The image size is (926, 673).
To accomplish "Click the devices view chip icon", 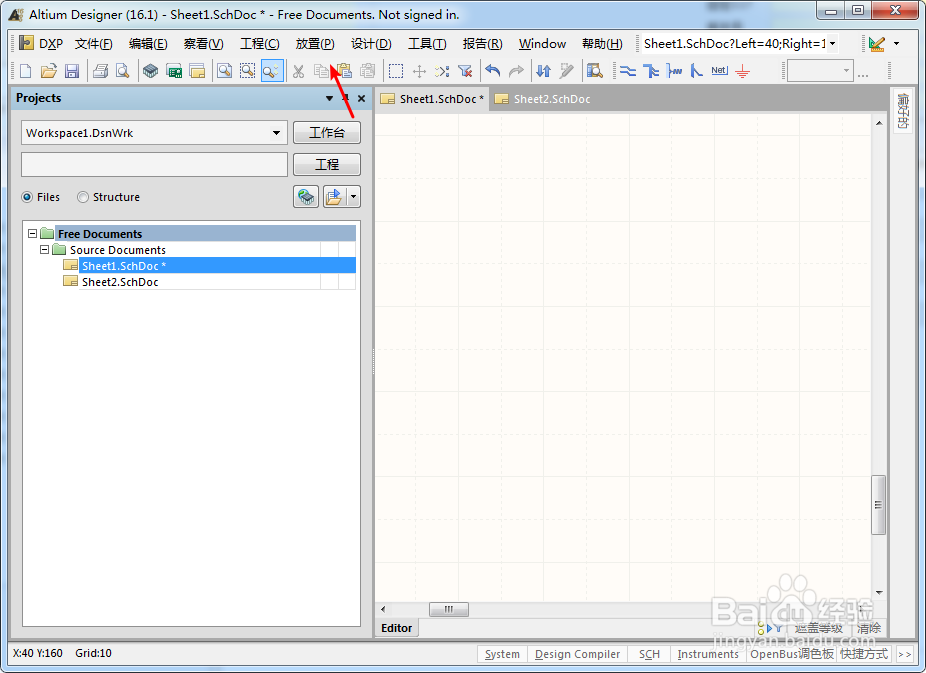I will [151, 71].
